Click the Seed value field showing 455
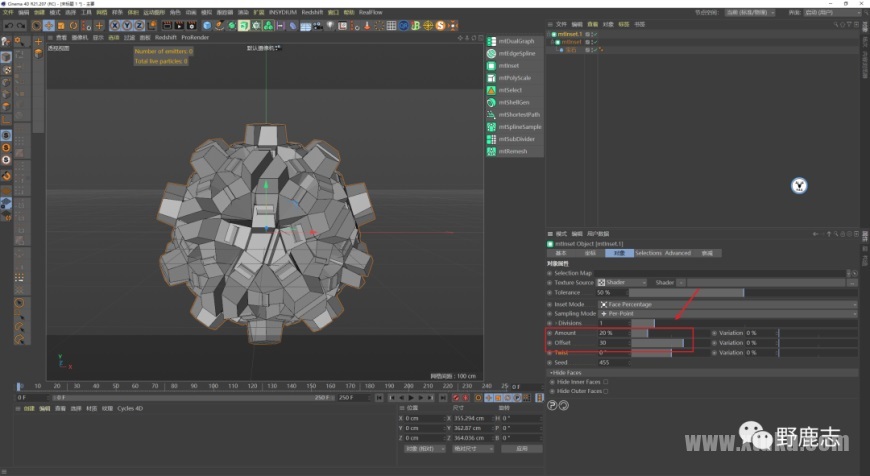Image resolution: width=870 pixels, height=476 pixels. 614,362
